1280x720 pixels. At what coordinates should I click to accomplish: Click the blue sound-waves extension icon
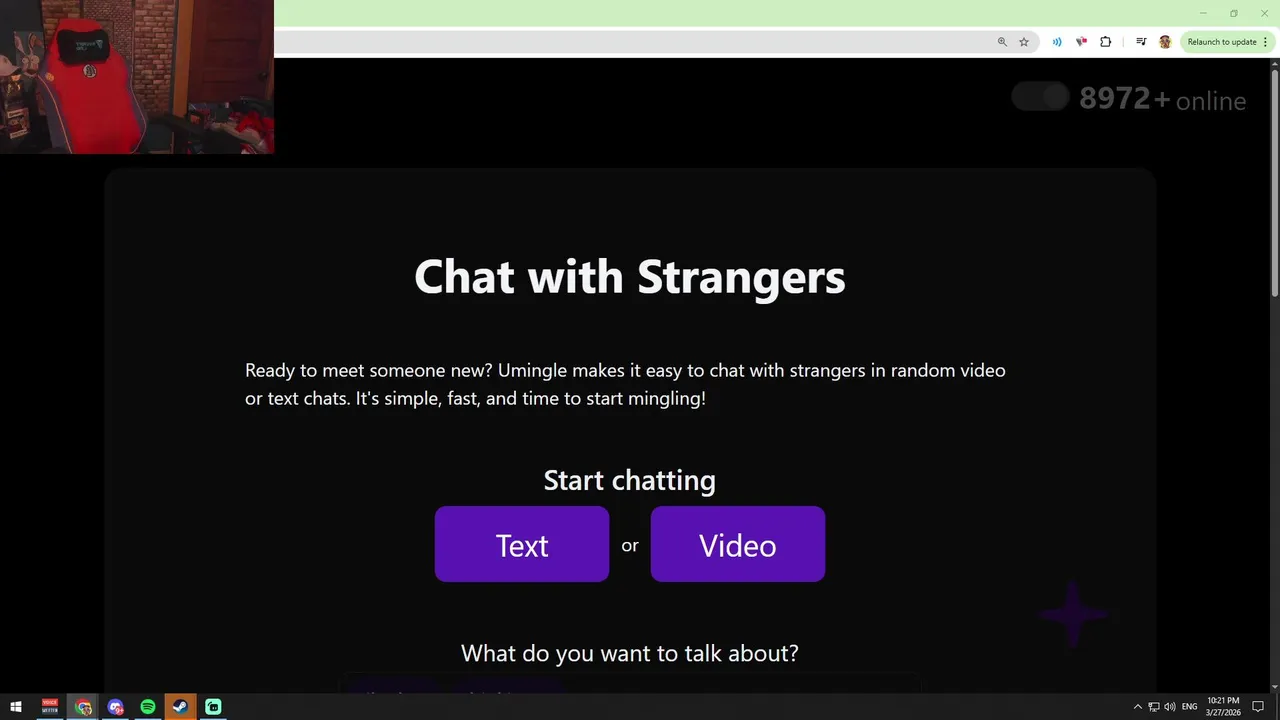[x=1057, y=42]
